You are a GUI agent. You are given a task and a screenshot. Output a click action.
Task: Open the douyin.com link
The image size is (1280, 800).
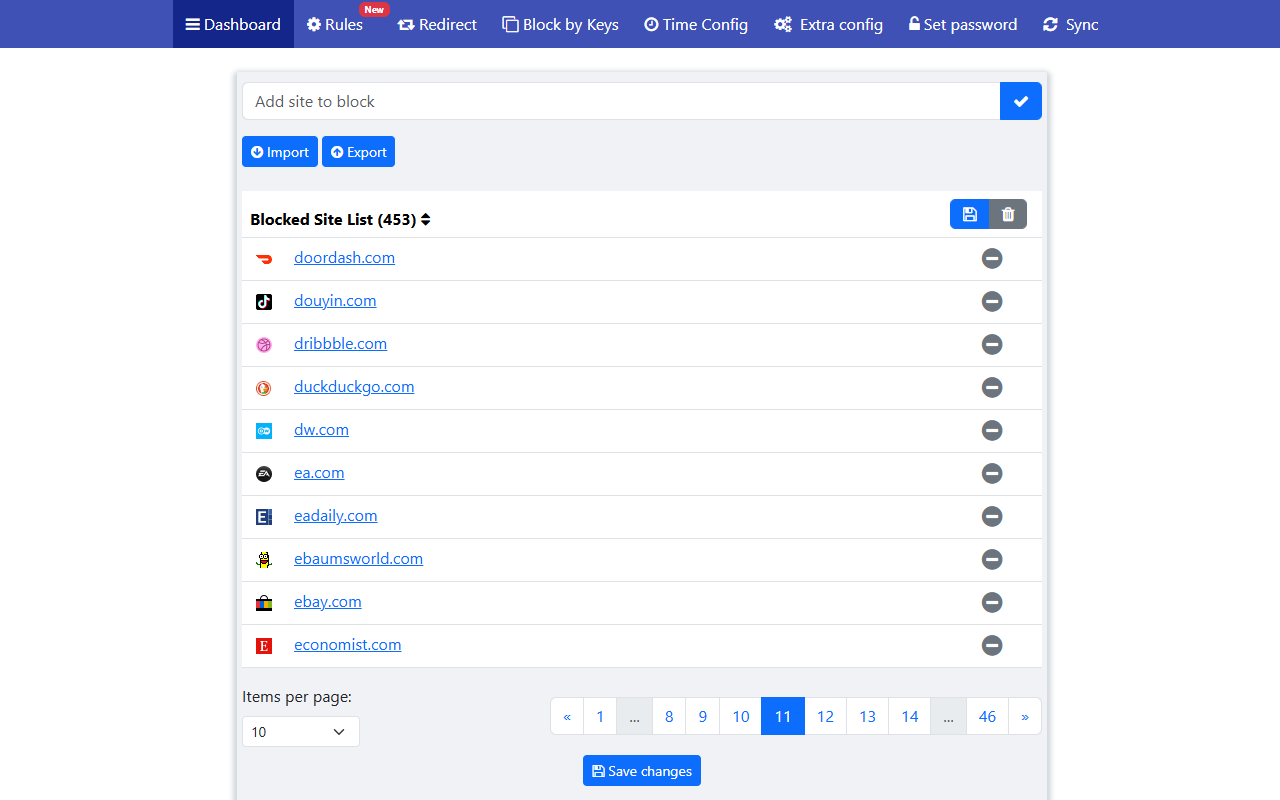point(335,301)
